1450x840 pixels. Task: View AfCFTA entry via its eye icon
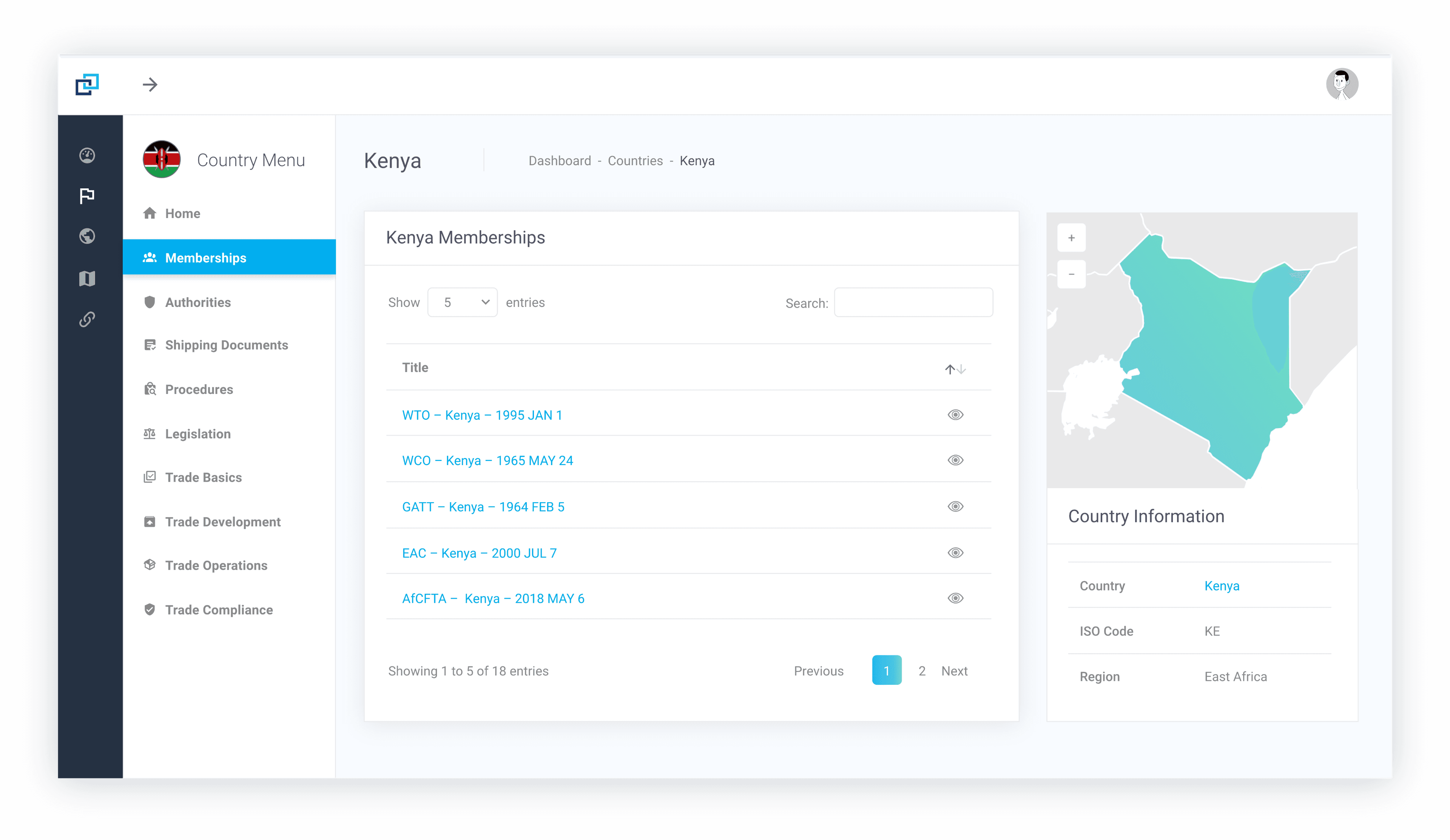click(955, 598)
